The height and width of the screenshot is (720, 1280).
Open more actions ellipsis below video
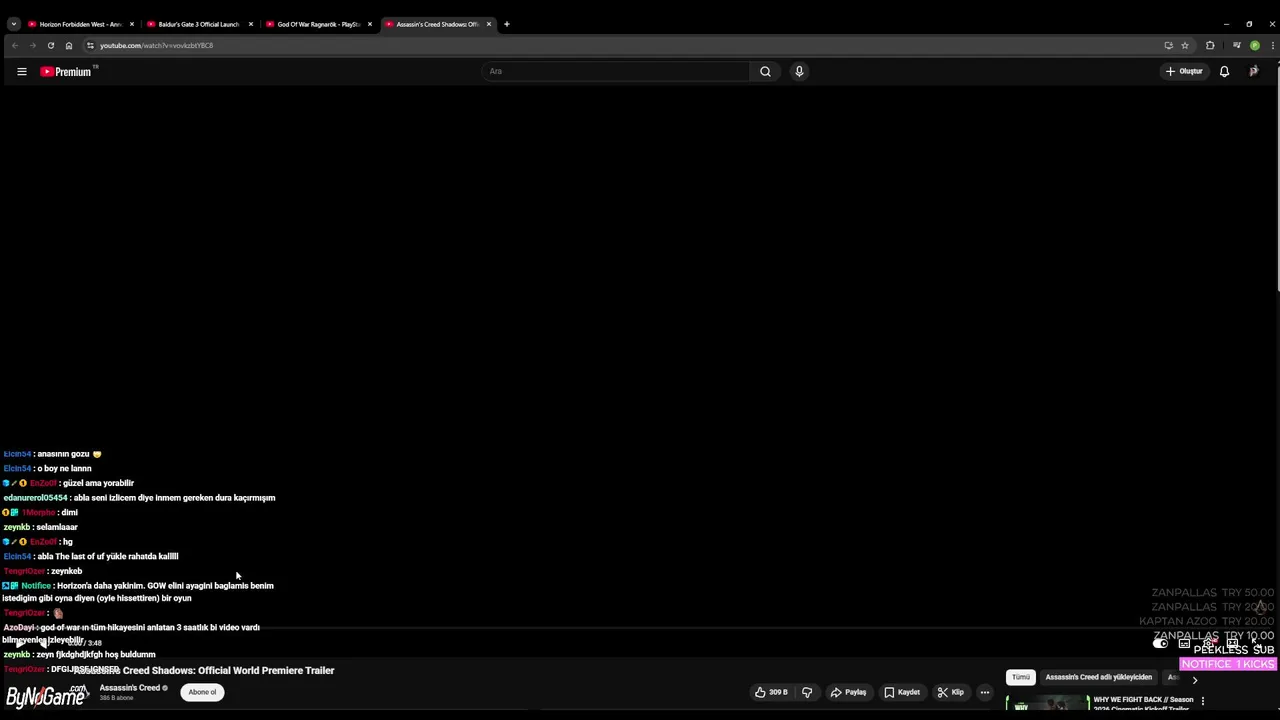click(x=985, y=692)
